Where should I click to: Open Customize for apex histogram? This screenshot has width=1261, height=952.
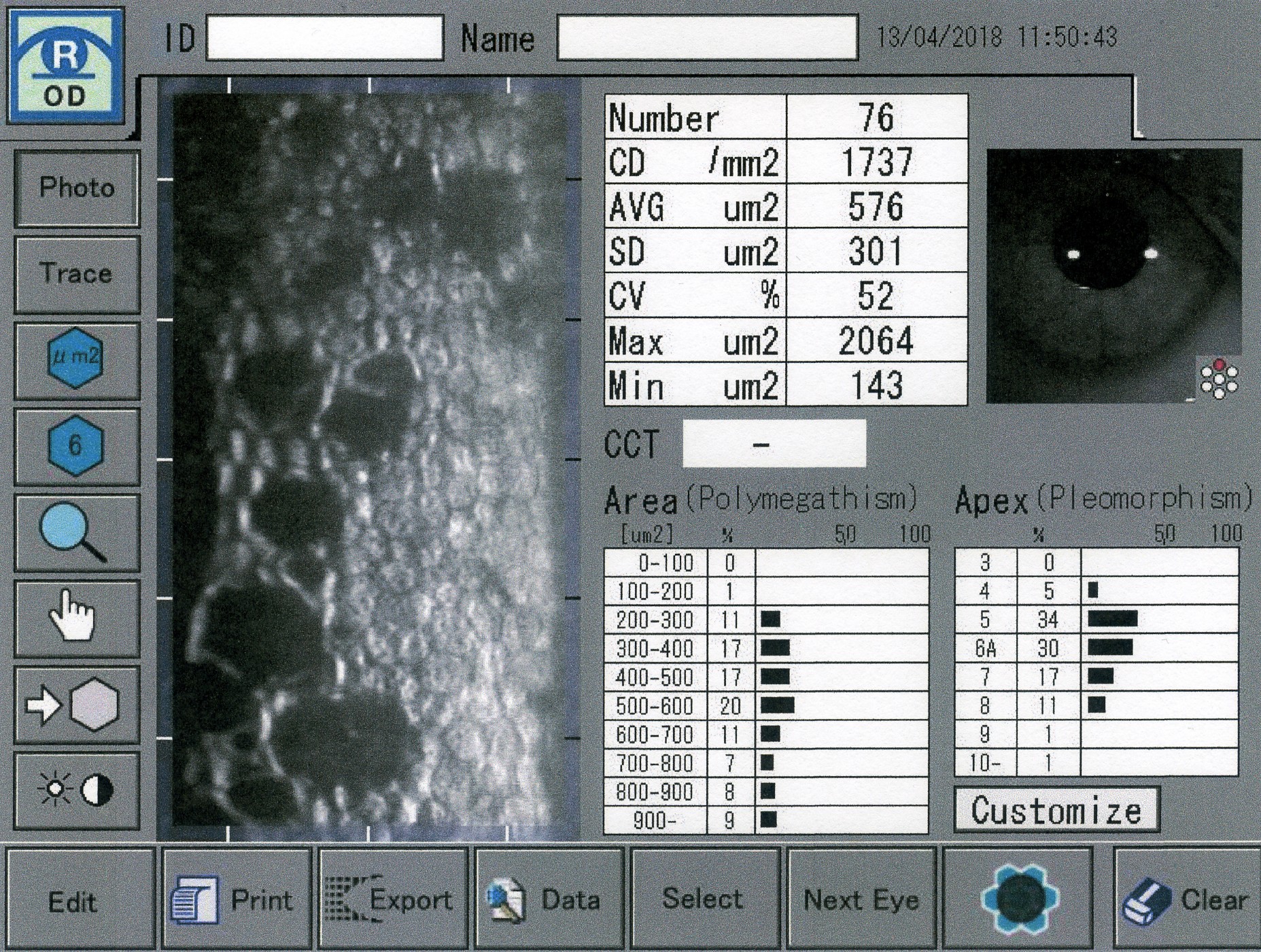tap(1056, 810)
